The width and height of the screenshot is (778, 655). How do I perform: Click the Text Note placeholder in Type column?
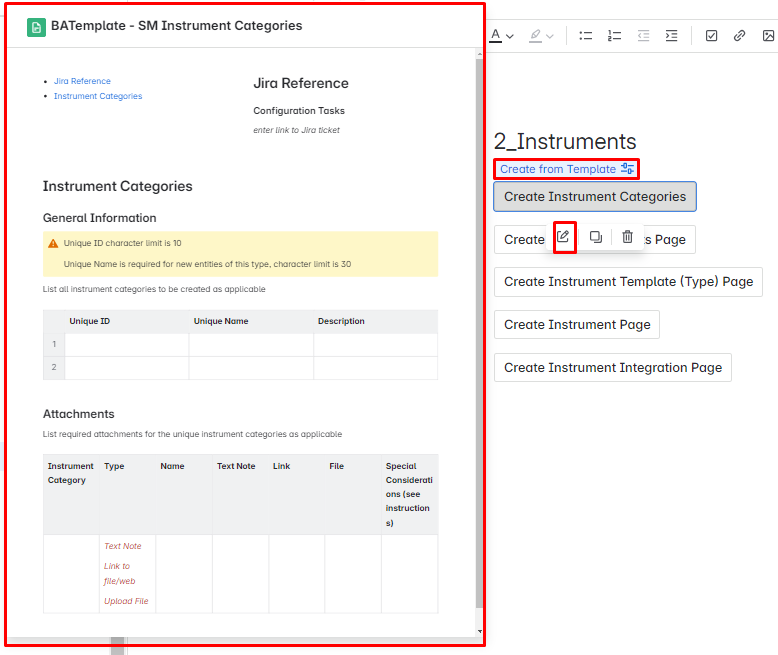tap(123, 546)
